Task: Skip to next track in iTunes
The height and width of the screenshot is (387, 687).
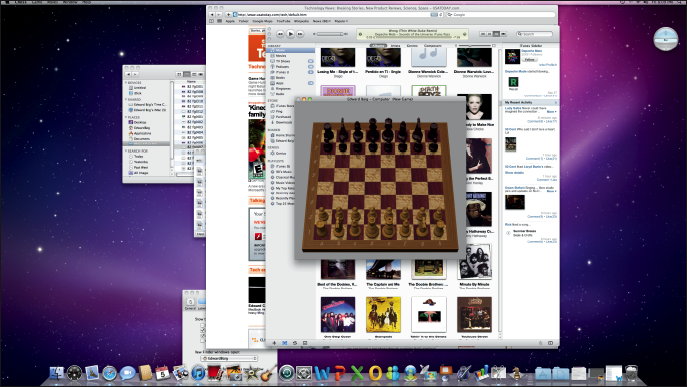Action: (300, 34)
